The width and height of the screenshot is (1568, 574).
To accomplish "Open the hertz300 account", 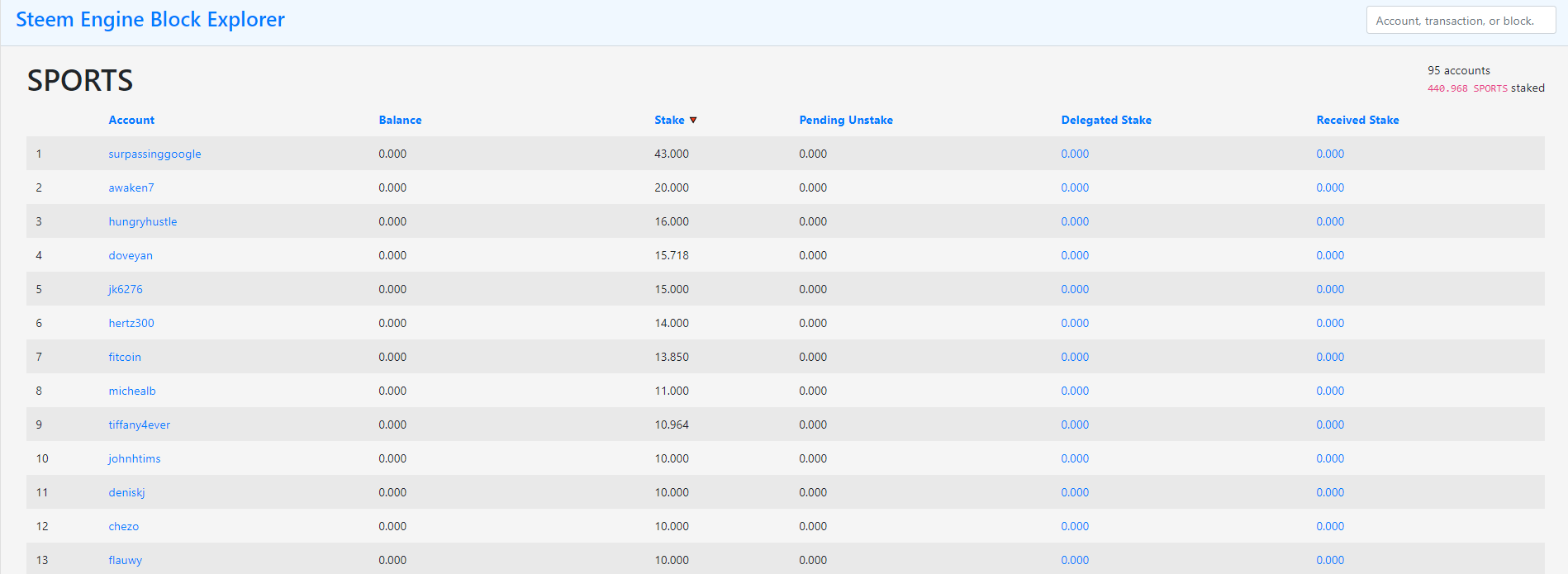I will coord(131,323).
